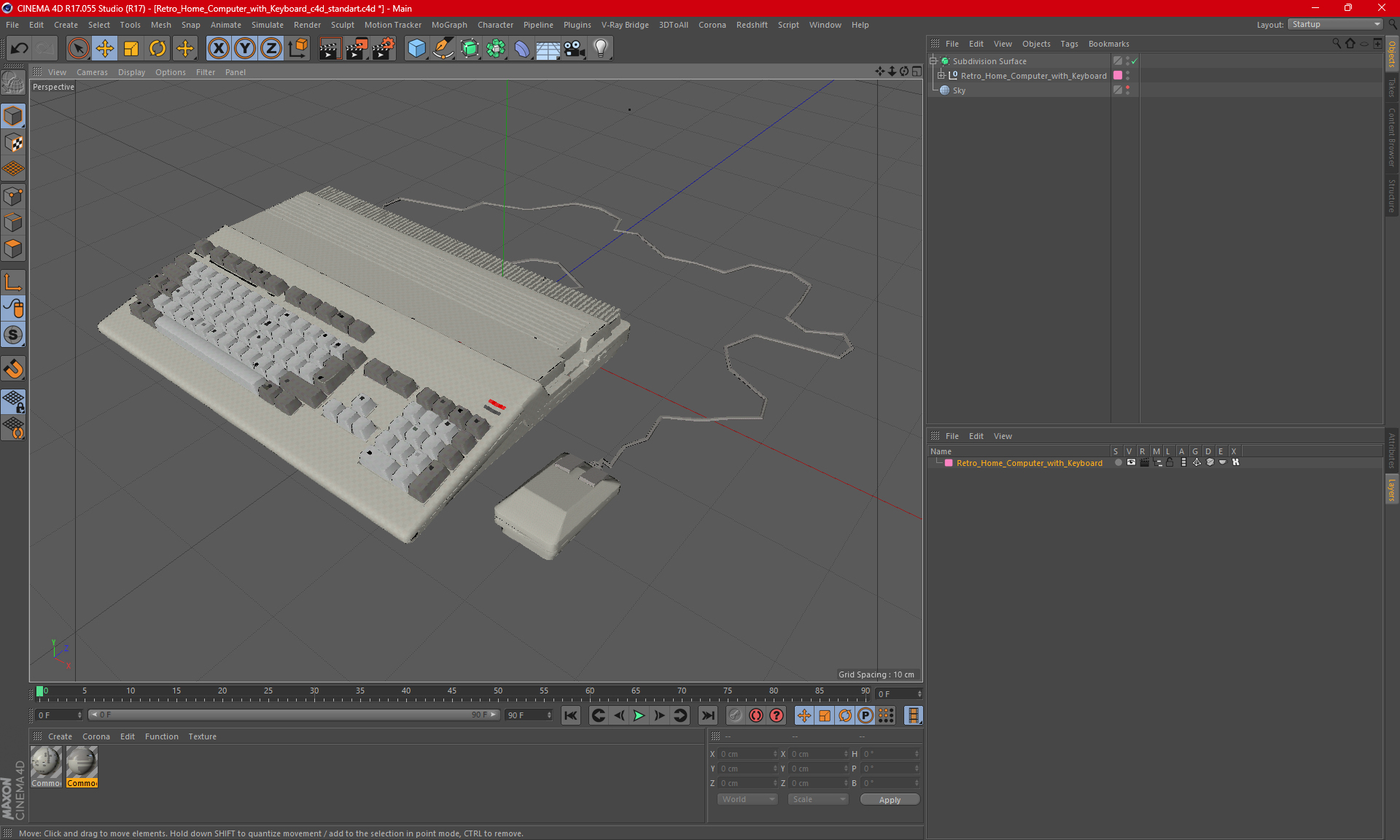Toggle layer Render icon
Viewport: 1400px width, 840px height.
pos(1144,462)
